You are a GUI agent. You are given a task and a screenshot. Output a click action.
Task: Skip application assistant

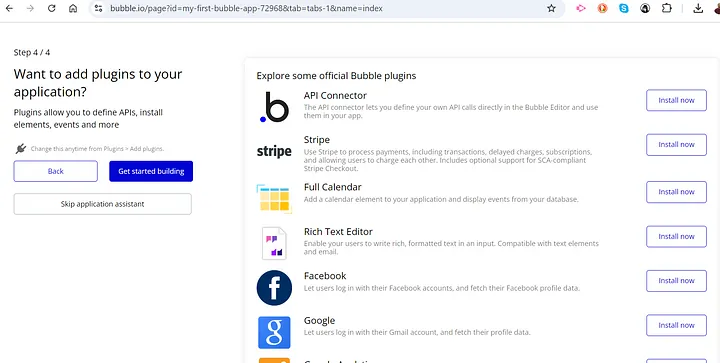[102, 204]
